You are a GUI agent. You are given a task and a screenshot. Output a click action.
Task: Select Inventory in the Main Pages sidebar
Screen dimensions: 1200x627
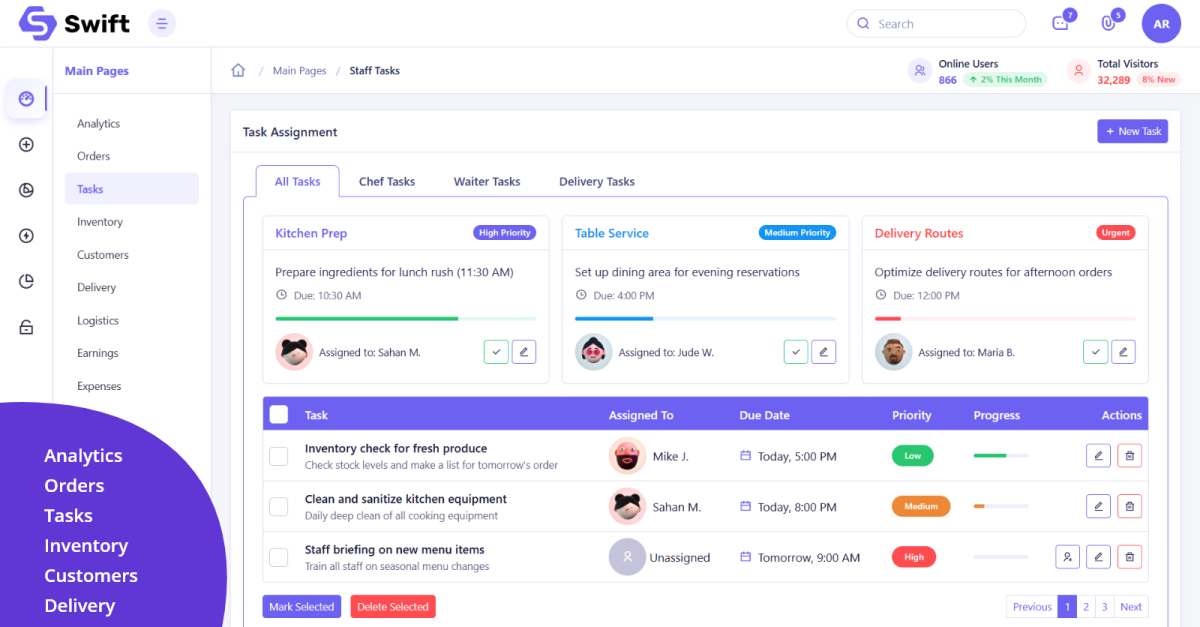98,221
